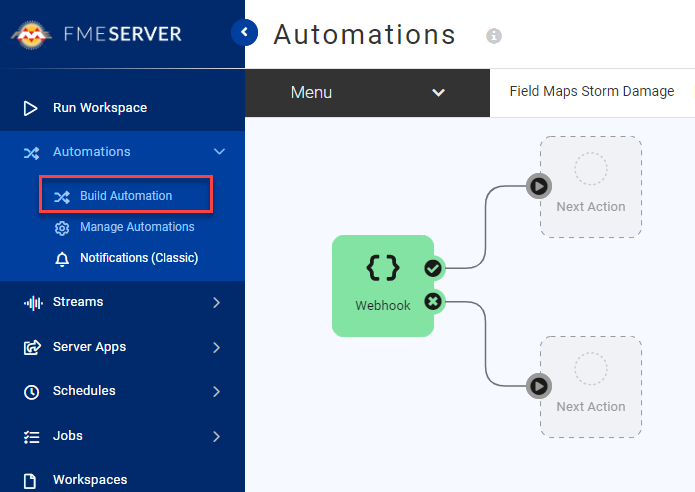Click the Webhook success checkmark port
Screen dimensions: 695x492
click(x=433, y=268)
